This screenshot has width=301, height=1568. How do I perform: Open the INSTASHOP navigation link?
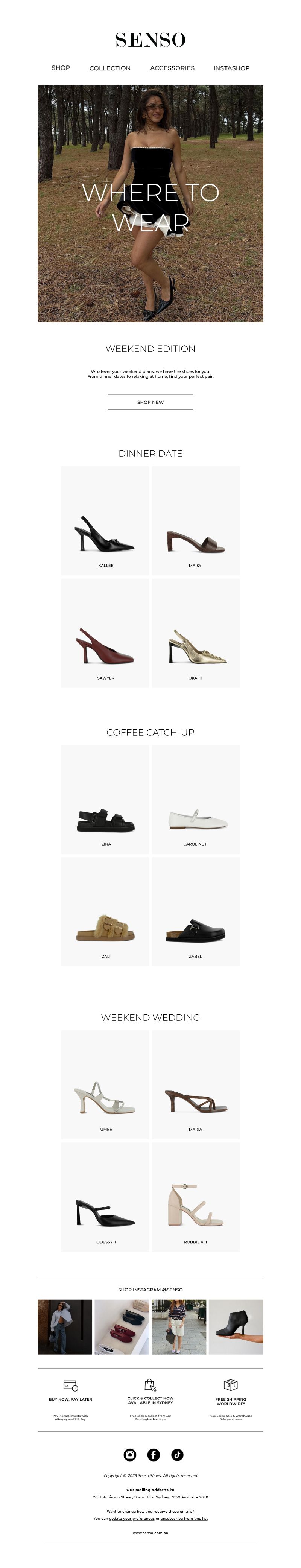pos(231,68)
